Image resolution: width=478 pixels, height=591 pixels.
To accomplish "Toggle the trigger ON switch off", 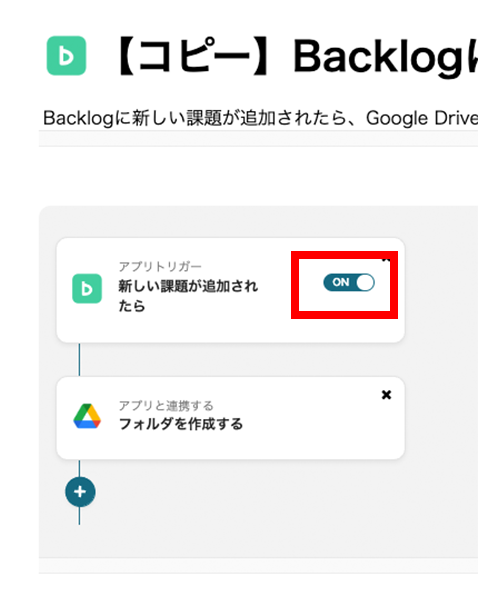I will (349, 282).
